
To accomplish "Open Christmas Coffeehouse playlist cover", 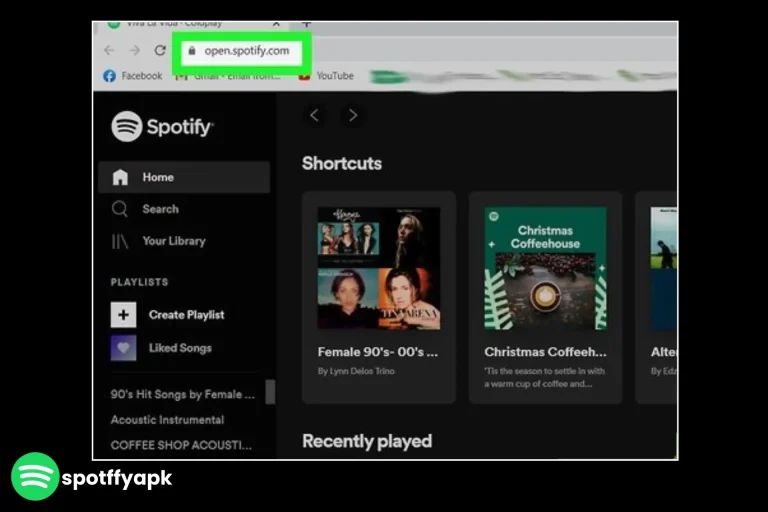I will tap(545, 268).
